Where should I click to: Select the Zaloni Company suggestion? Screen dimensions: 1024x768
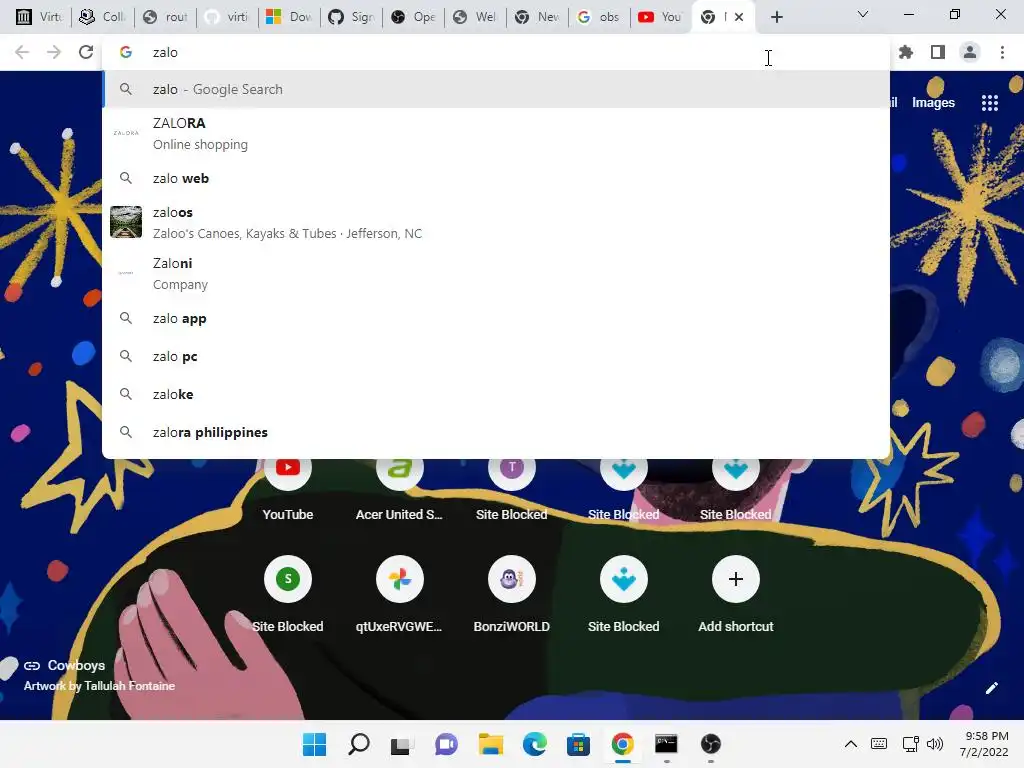[x=496, y=274]
